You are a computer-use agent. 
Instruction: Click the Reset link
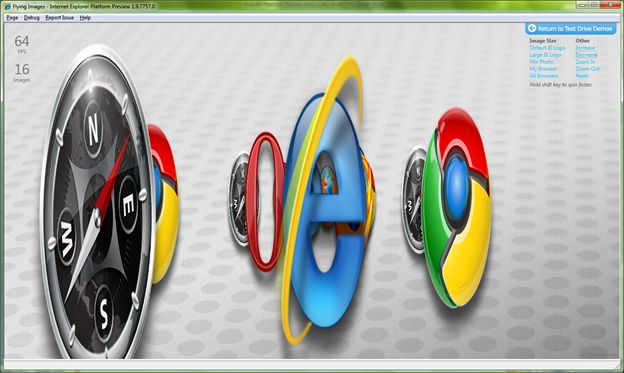coord(582,76)
